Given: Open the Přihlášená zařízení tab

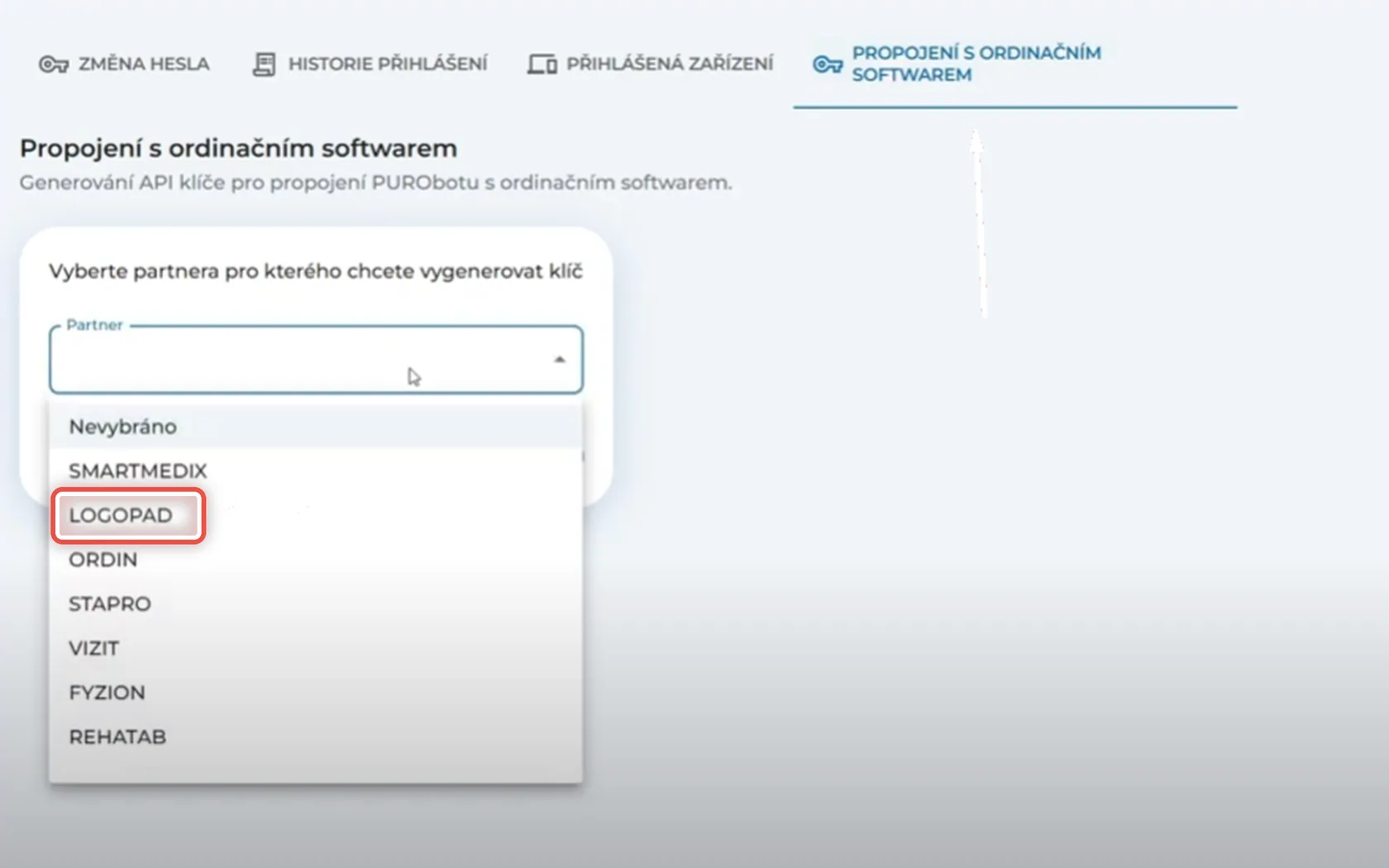Looking at the screenshot, I should click(x=651, y=64).
